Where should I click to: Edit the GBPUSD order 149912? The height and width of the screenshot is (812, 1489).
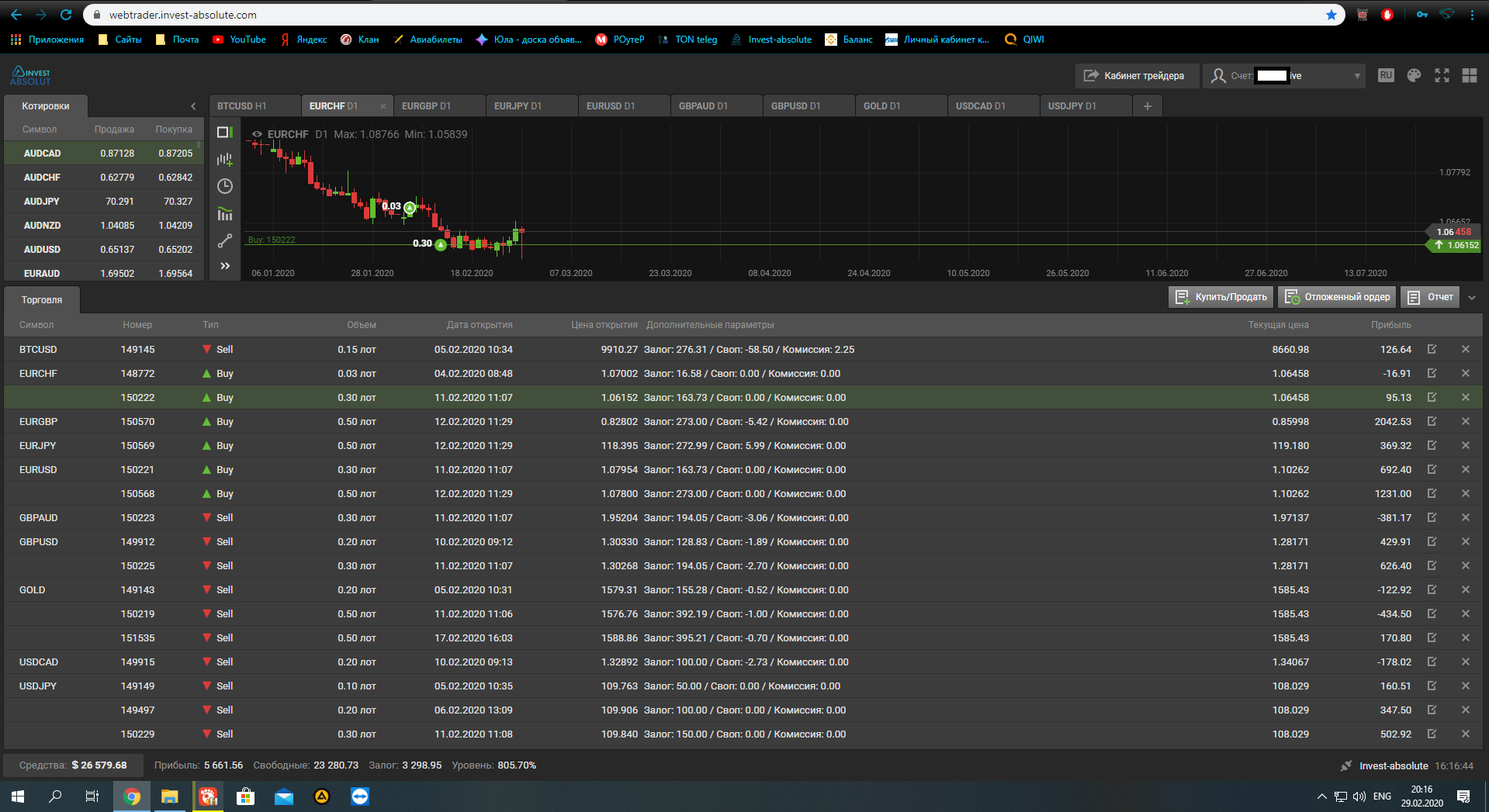pyautogui.click(x=1432, y=541)
